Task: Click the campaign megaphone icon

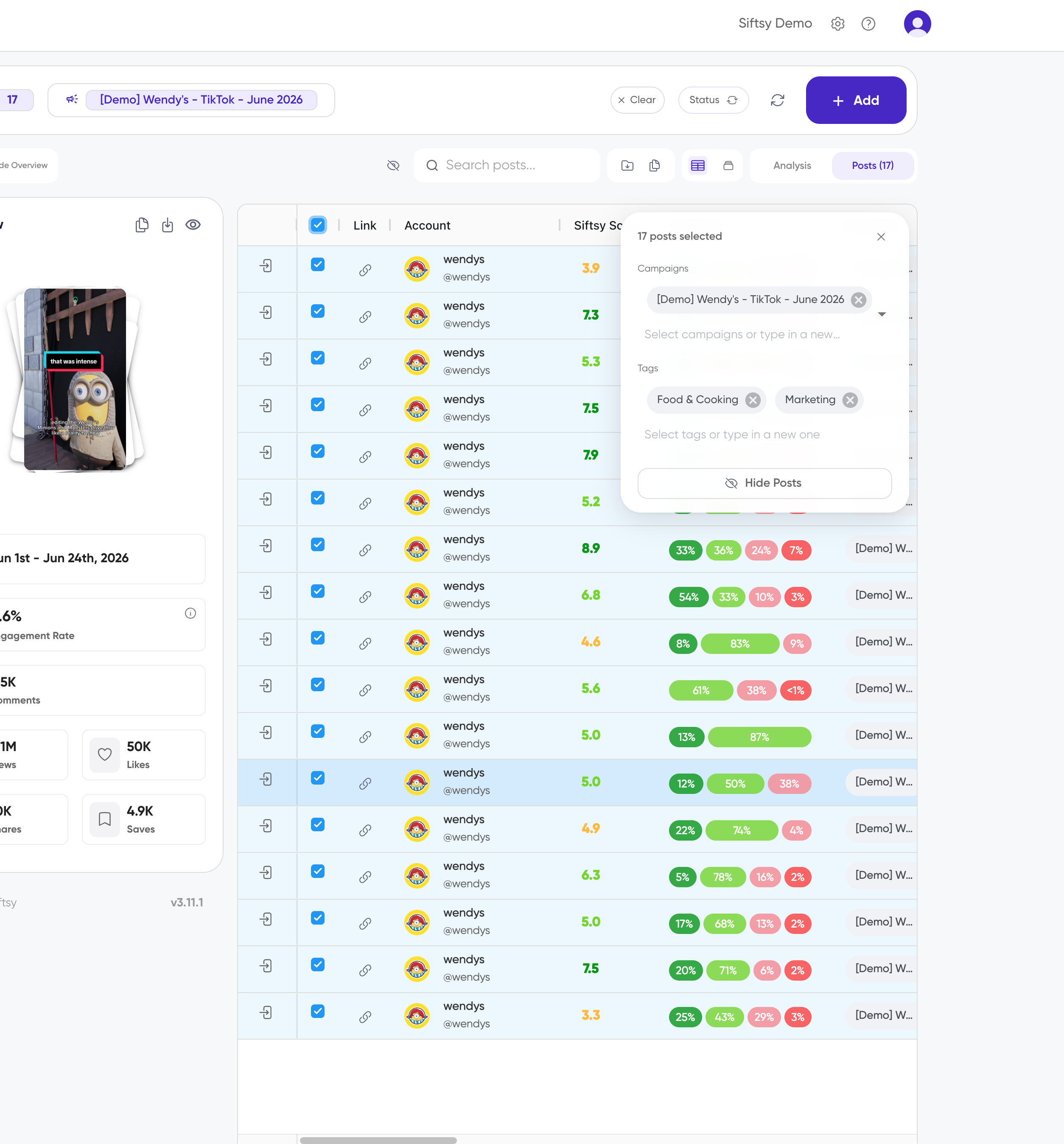Action: click(72, 100)
